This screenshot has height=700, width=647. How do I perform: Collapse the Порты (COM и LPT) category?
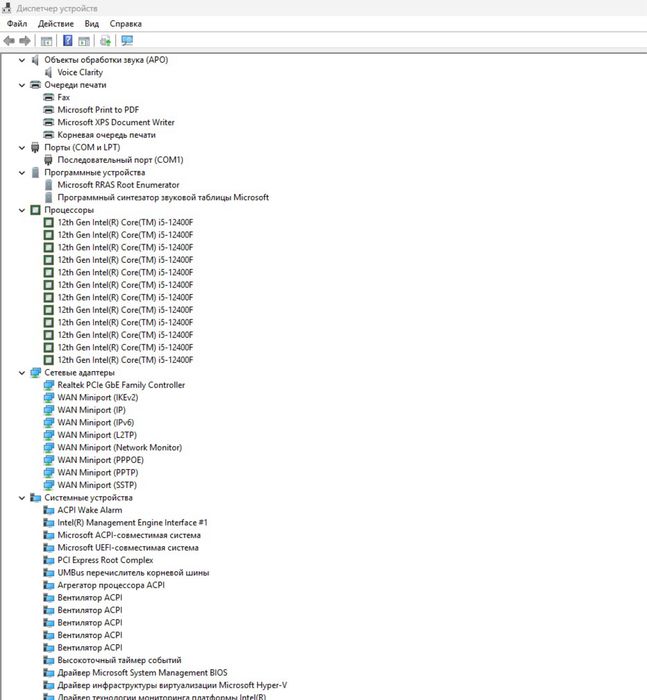(22, 147)
